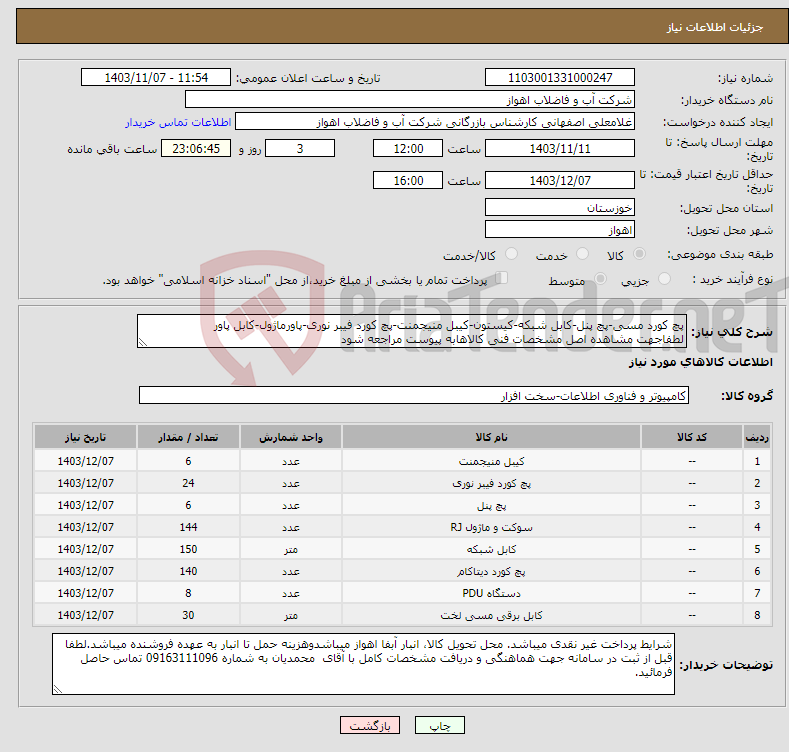Image resolution: width=789 pixels, height=752 pixels.
Task: Click the city field اهواز
Action: point(560,230)
